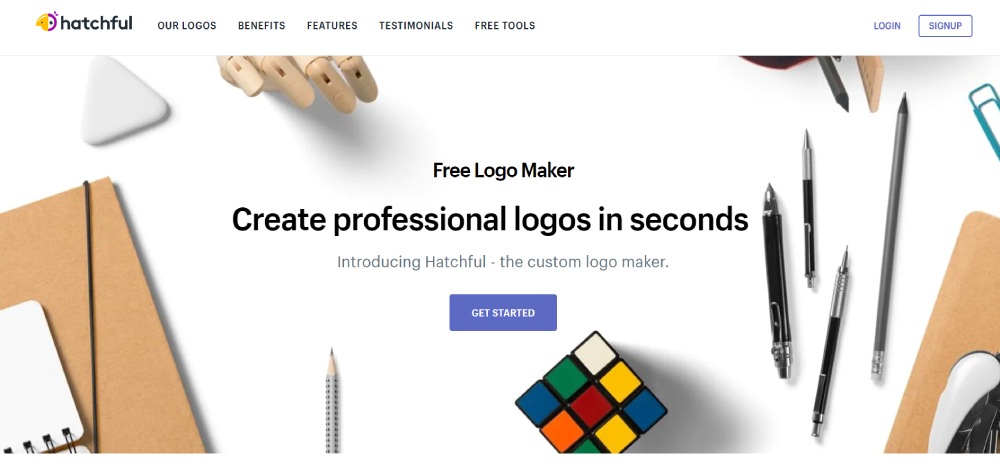1000x472 pixels.
Task: Click the Rubik's cube image
Action: point(591,394)
